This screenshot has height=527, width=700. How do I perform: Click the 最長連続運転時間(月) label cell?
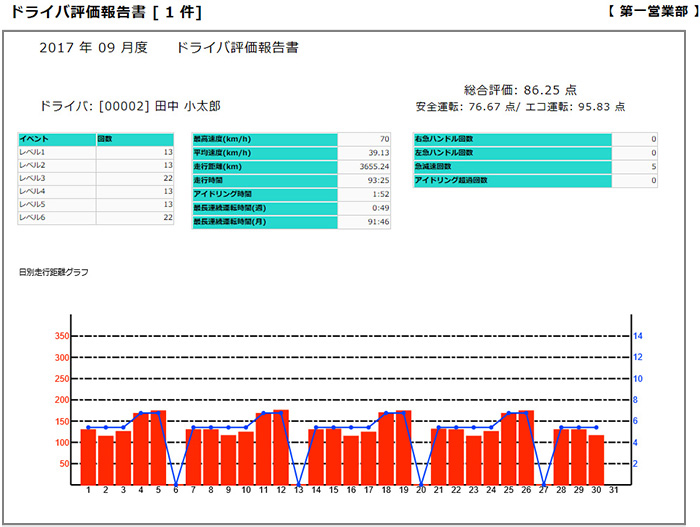click(x=264, y=222)
